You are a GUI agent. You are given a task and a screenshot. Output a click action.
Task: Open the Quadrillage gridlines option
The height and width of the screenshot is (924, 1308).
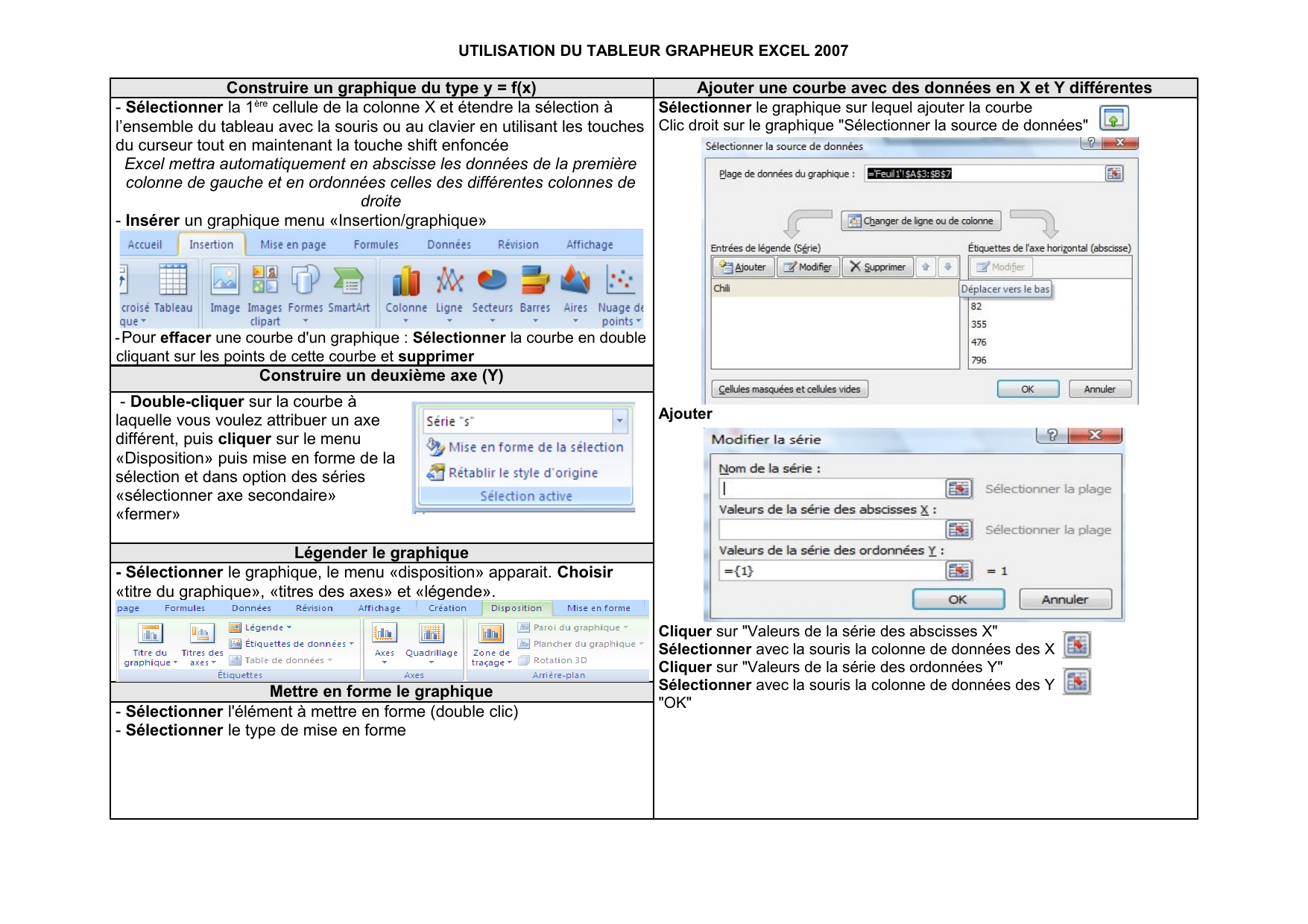point(432,635)
